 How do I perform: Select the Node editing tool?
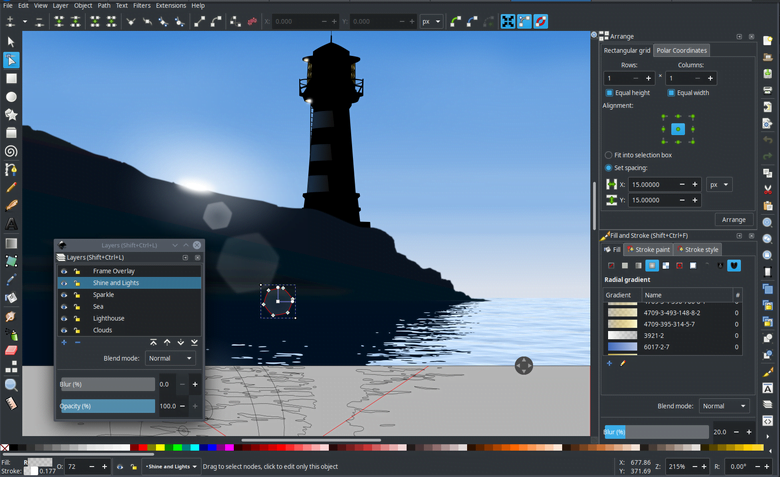tap(11, 60)
